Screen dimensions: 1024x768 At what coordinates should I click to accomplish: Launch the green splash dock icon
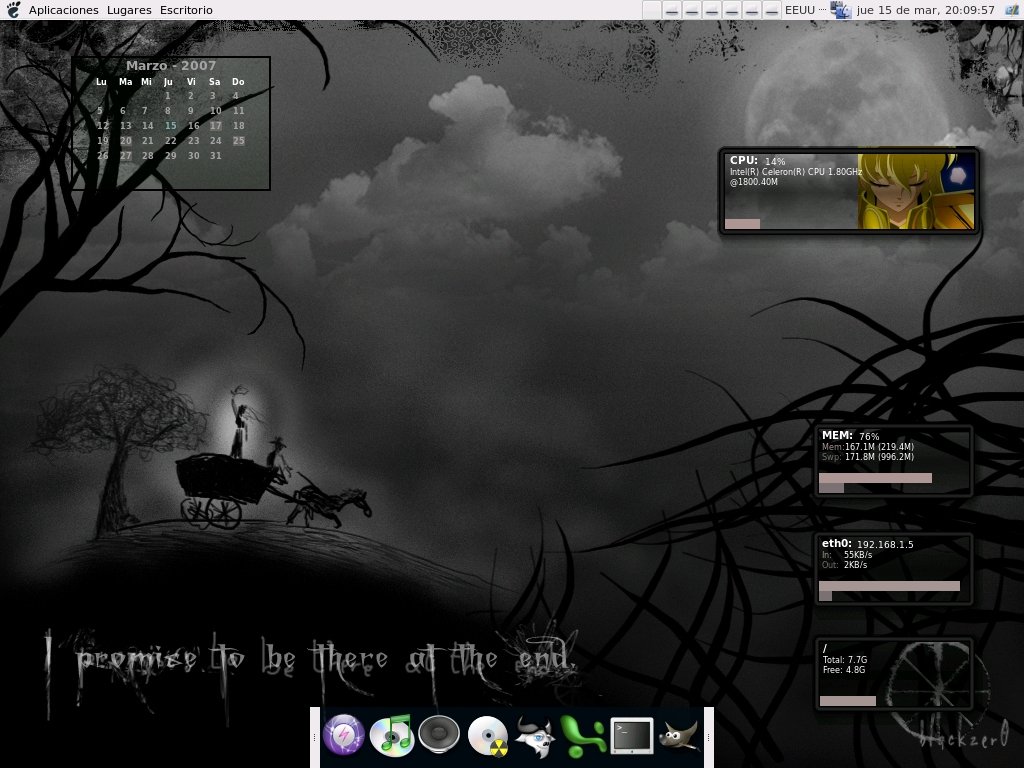[x=583, y=736]
